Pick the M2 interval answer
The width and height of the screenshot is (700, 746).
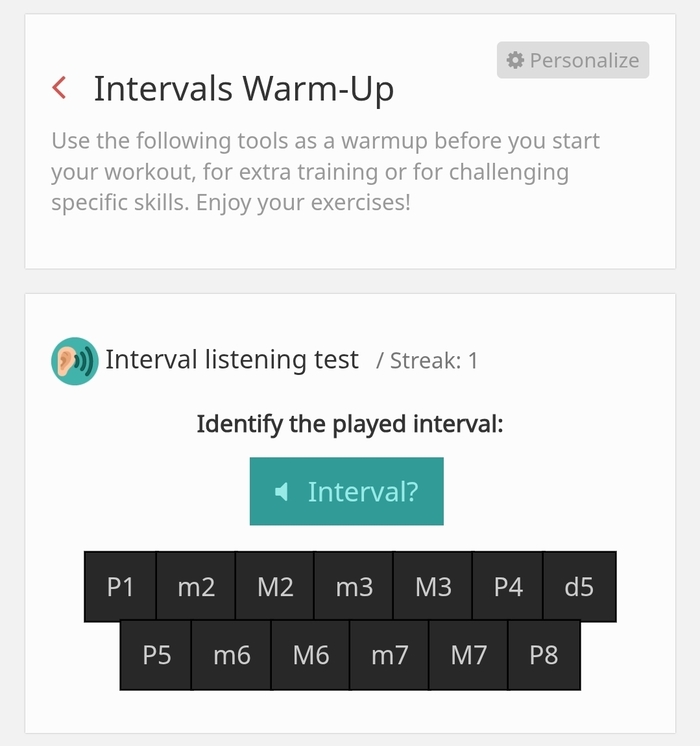pyautogui.click(x=275, y=587)
